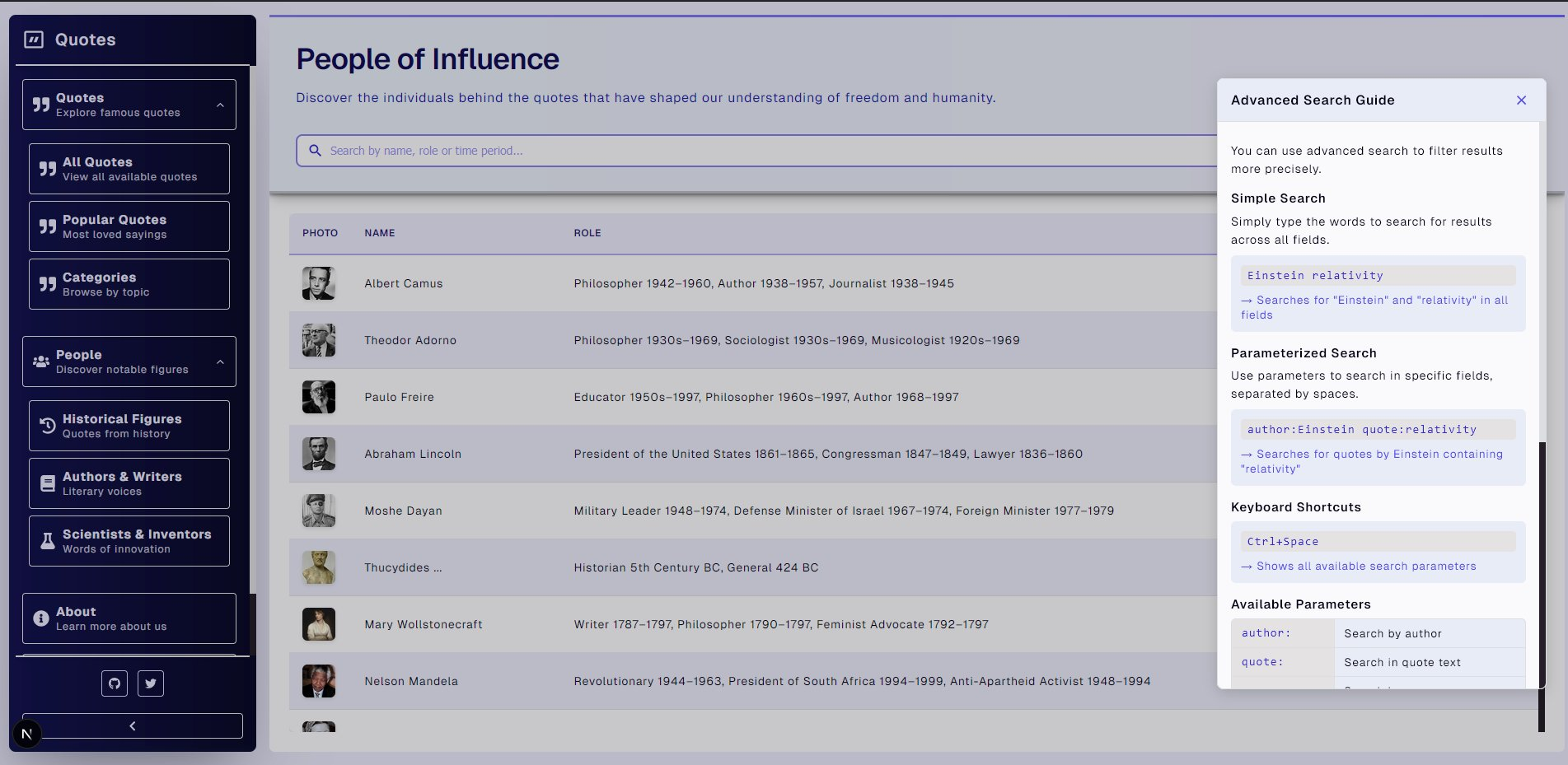The height and width of the screenshot is (765, 1568).
Task: Click the People group icon
Action: 41,362
